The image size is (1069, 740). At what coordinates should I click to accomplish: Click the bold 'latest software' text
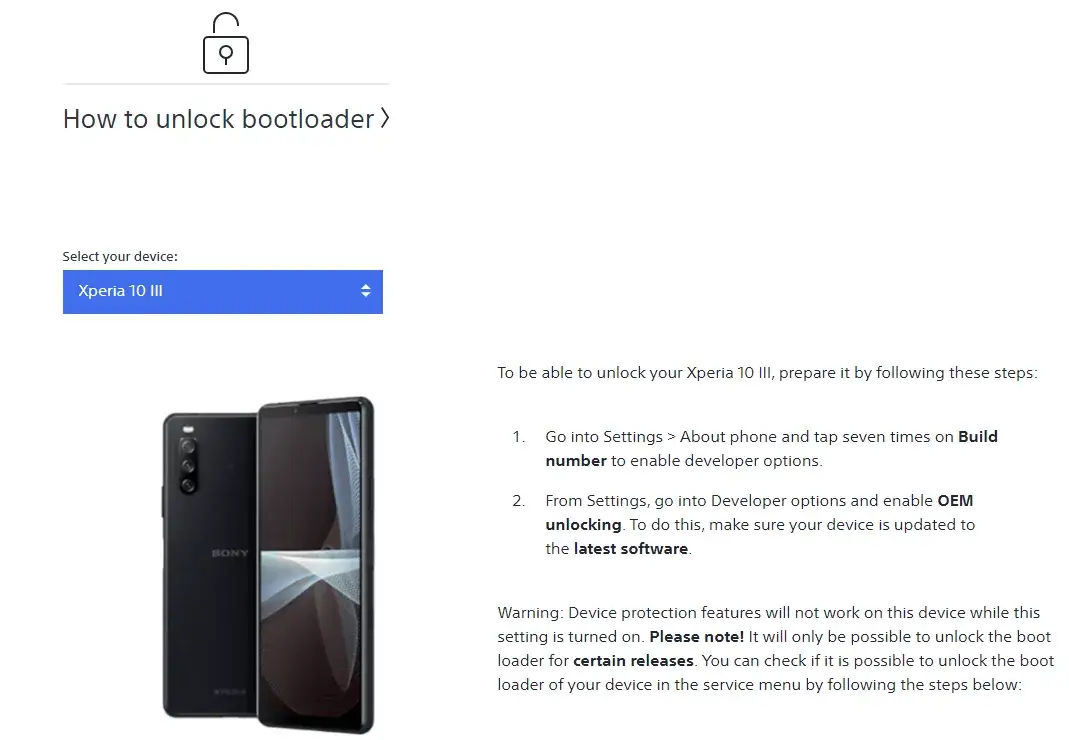pos(632,548)
